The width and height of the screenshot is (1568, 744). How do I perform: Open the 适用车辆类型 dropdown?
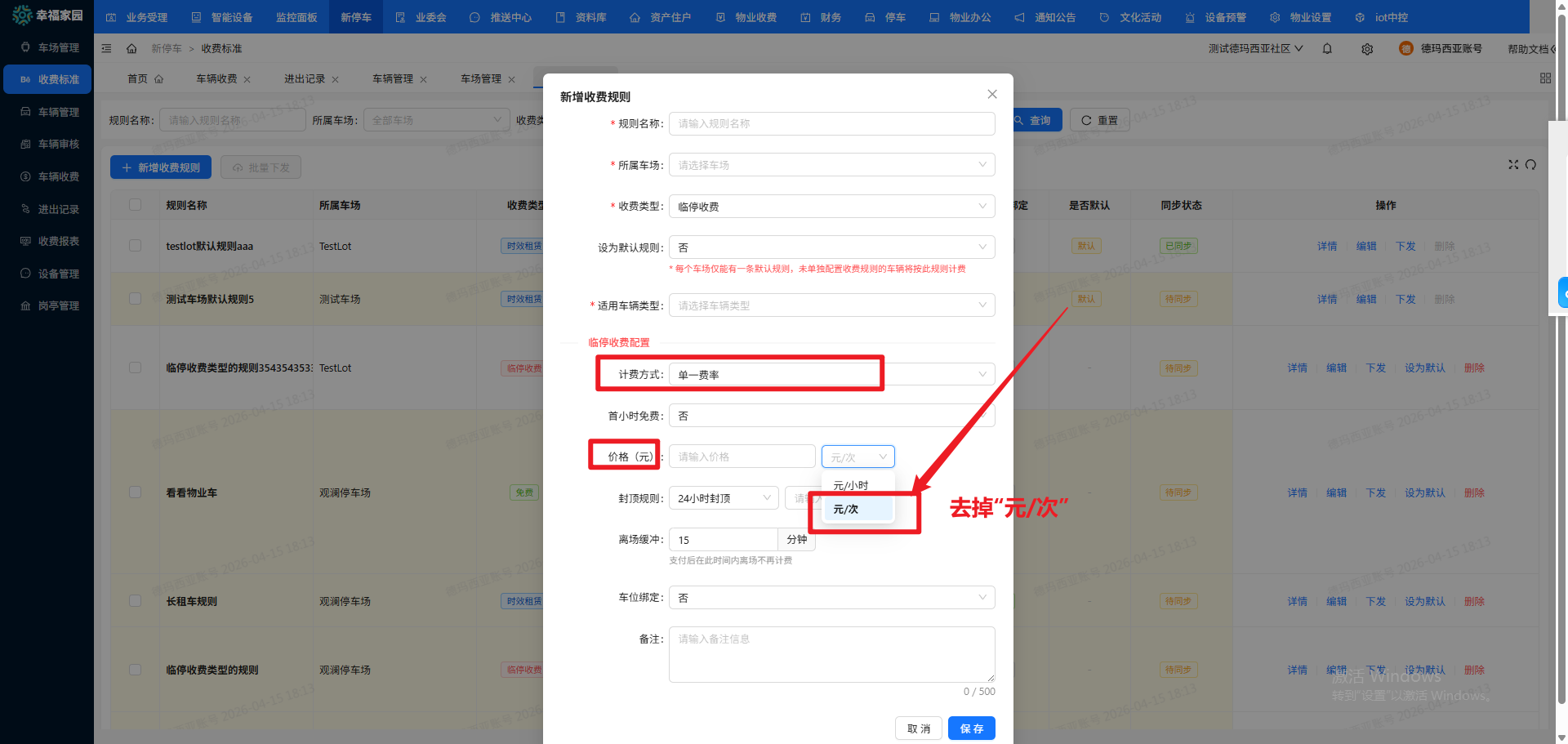pos(831,305)
